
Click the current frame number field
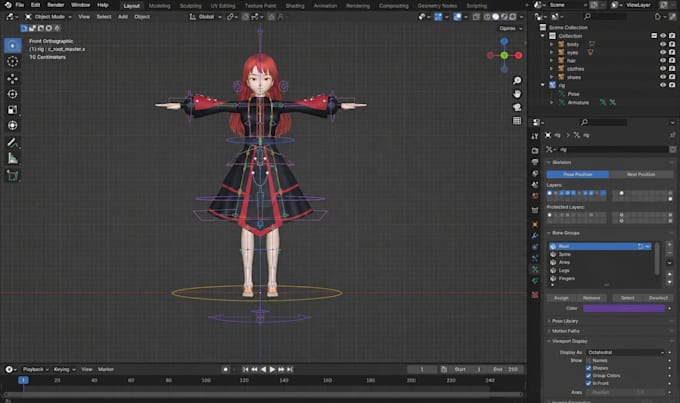(x=422, y=370)
